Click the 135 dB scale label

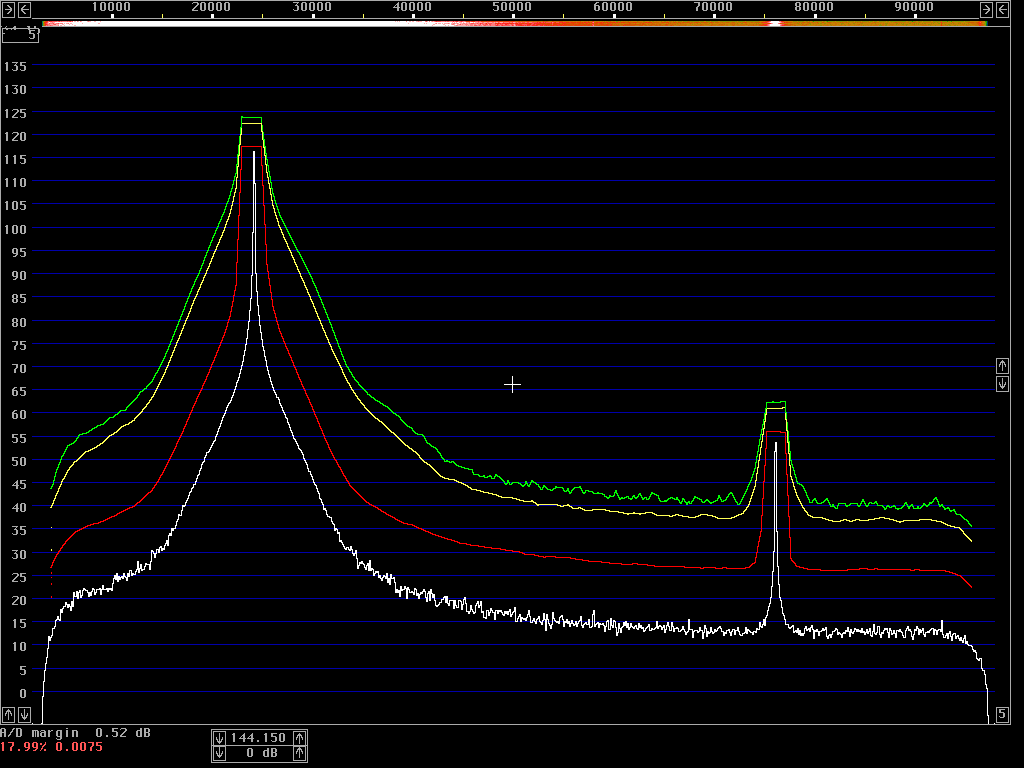15,67
